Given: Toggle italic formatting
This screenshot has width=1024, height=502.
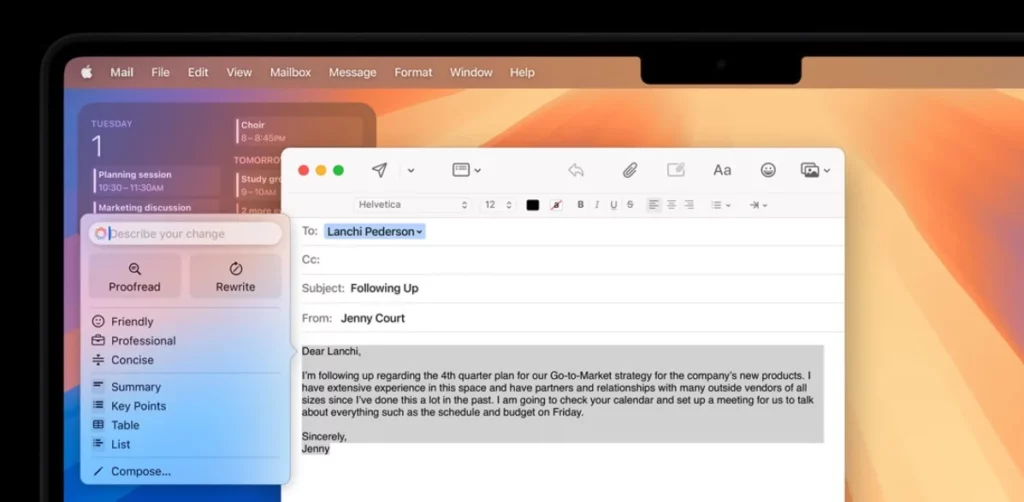Looking at the screenshot, I should pos(596,205).
